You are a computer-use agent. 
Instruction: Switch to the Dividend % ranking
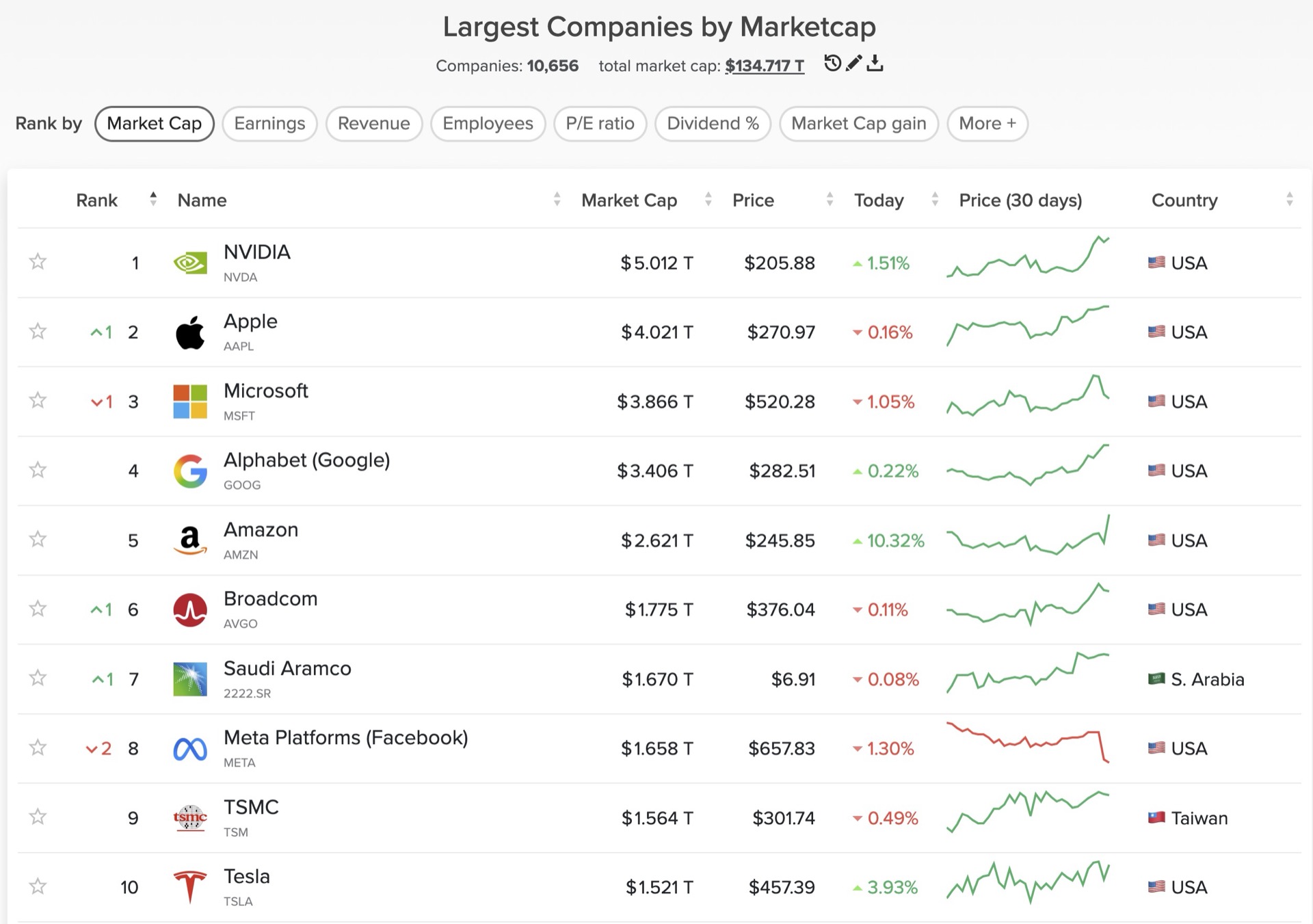click(x=713, y=124)
